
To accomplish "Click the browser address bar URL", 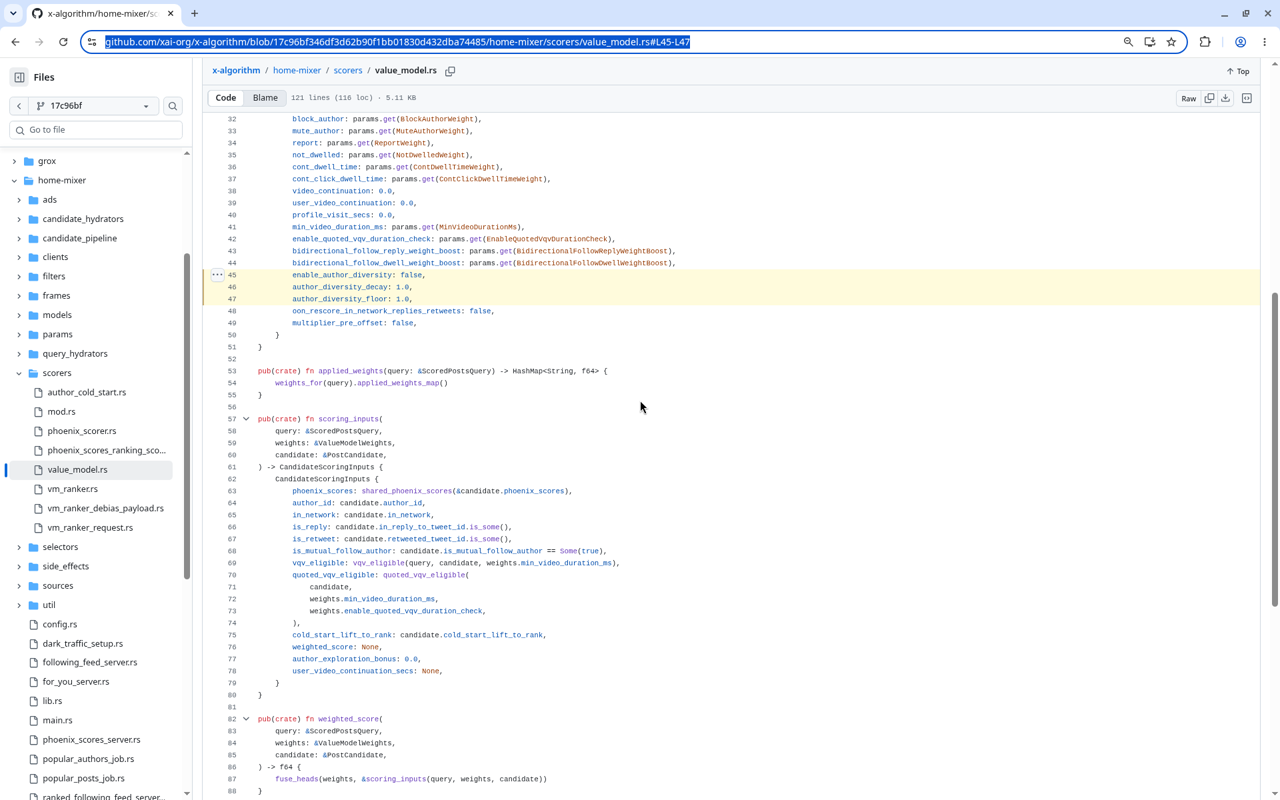I will coord(398,42).
